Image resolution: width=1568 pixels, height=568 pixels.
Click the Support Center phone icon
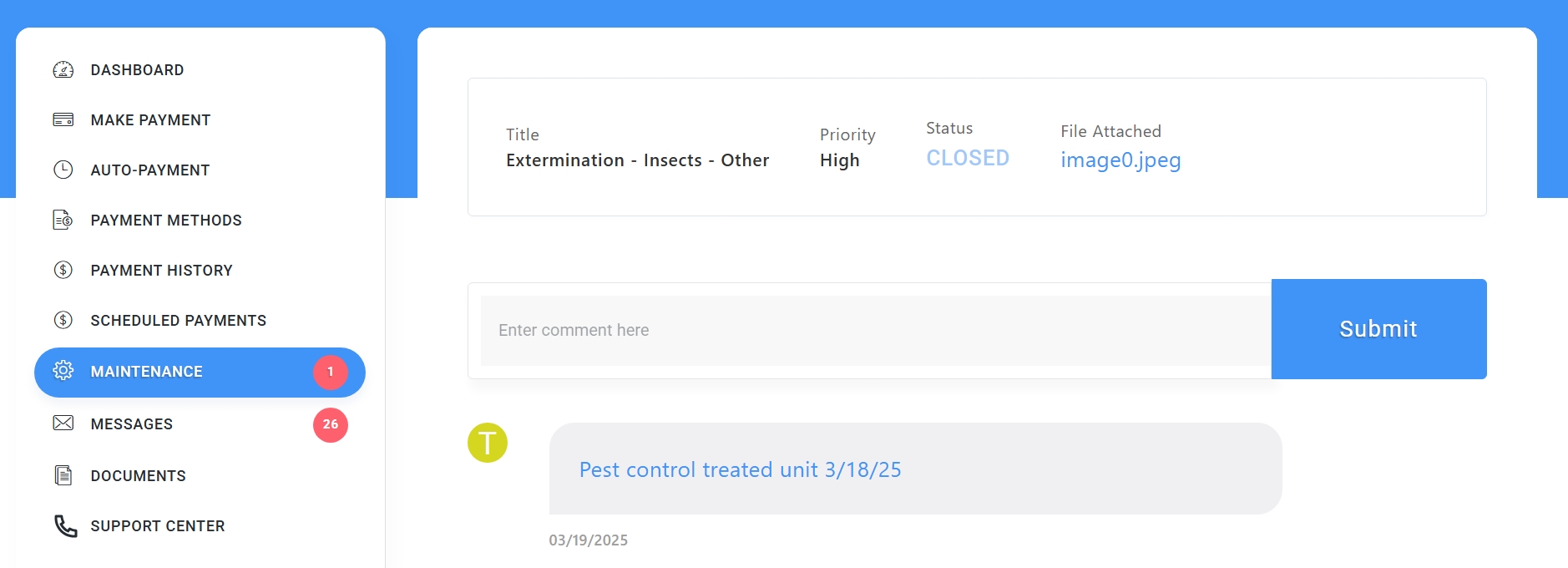[x=65, y=525]
